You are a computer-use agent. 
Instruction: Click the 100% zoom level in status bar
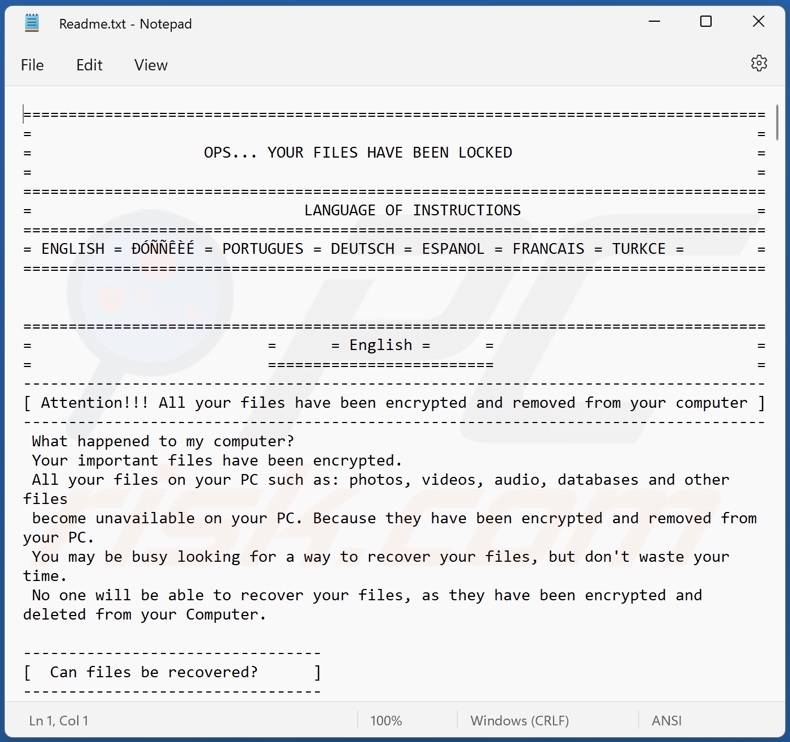tap(386, 720)
